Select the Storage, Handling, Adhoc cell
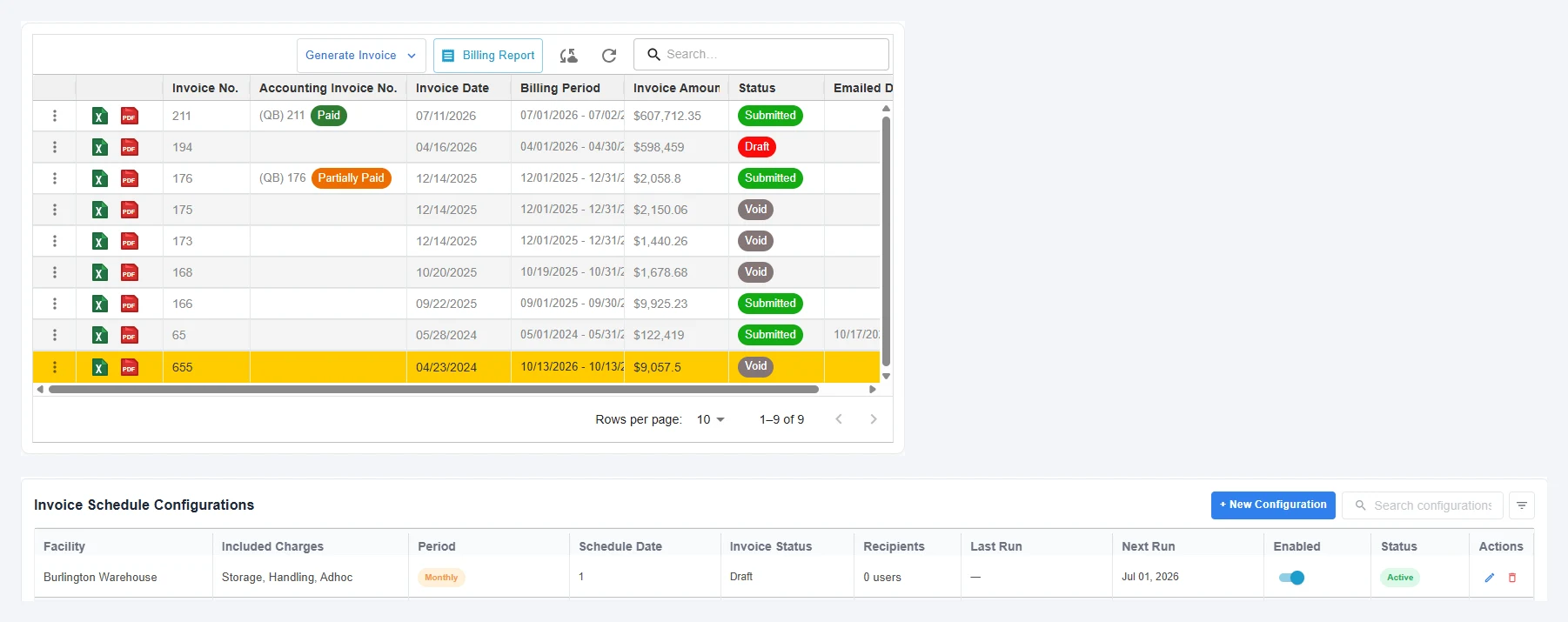 point(310,577)
